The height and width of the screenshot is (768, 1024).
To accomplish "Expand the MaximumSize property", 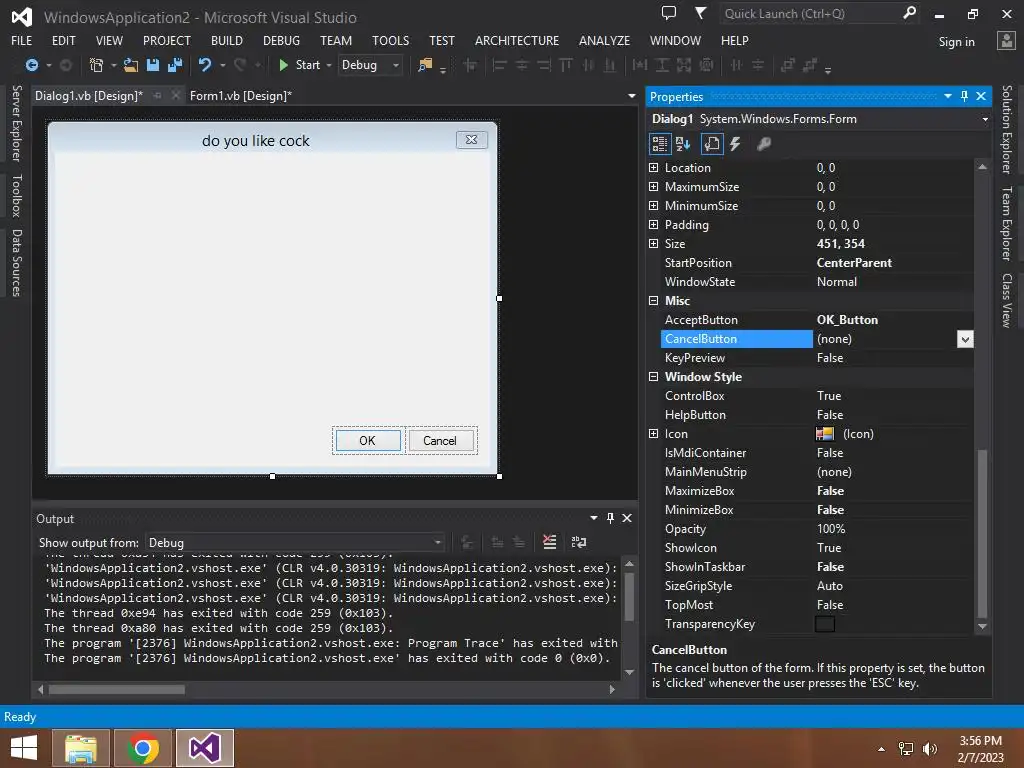I will coord(653,186).
